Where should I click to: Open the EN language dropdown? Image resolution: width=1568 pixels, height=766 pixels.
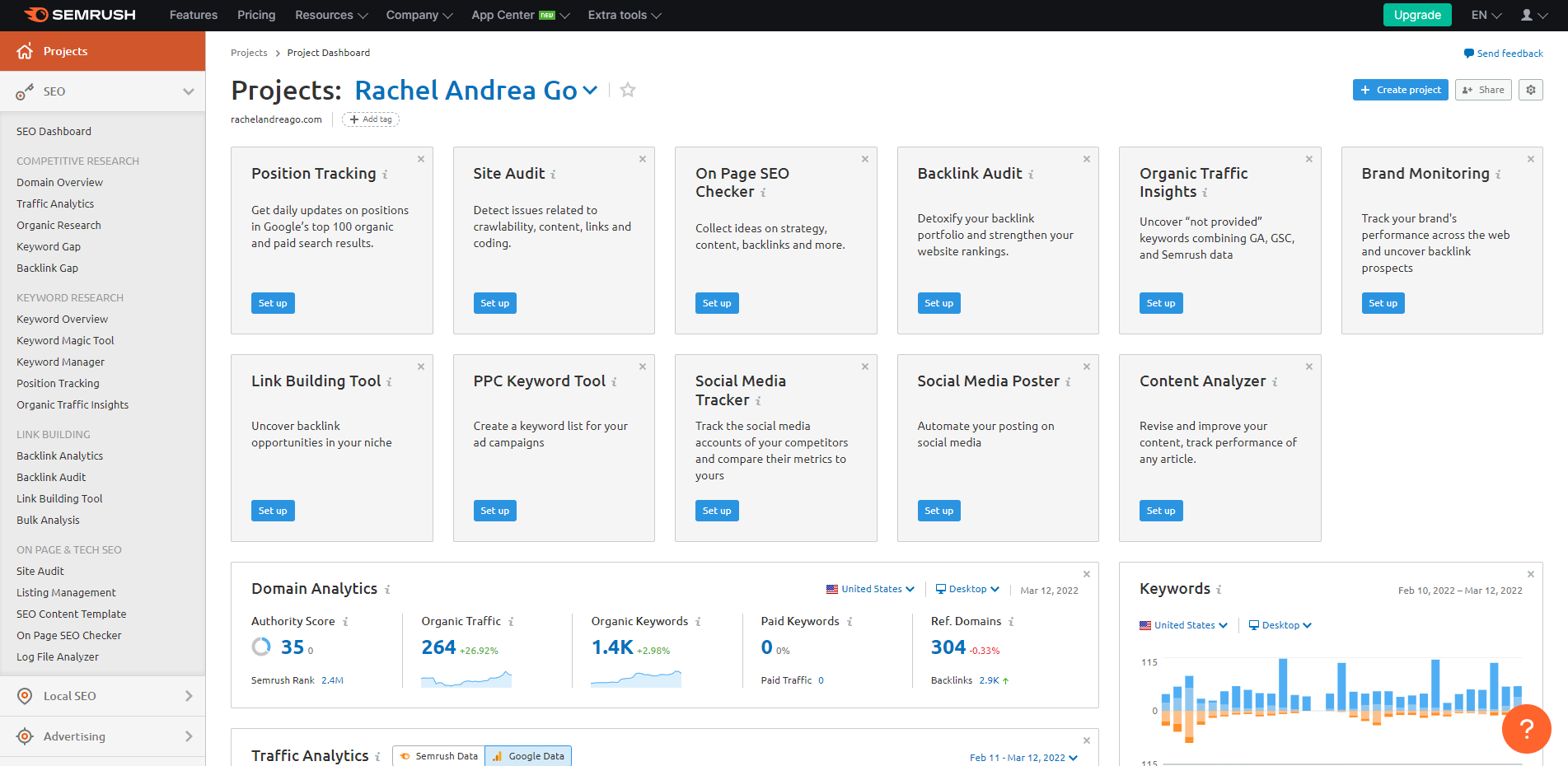(1486, 15)
